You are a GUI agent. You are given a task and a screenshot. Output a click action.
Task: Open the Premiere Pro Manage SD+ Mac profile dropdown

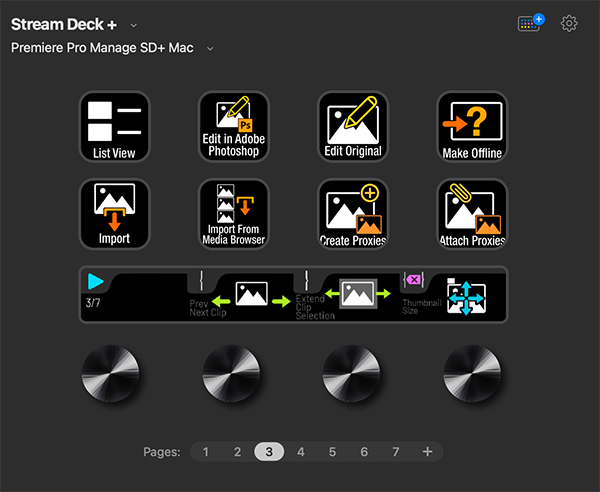click(210, 49)
